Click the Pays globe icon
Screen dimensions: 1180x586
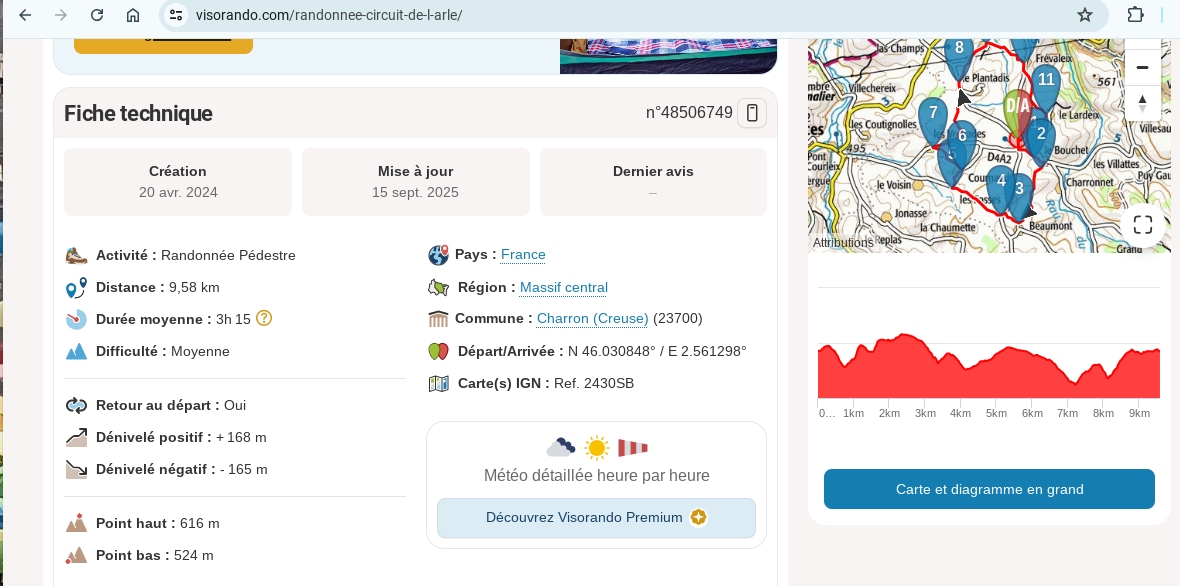pos(439,255)
